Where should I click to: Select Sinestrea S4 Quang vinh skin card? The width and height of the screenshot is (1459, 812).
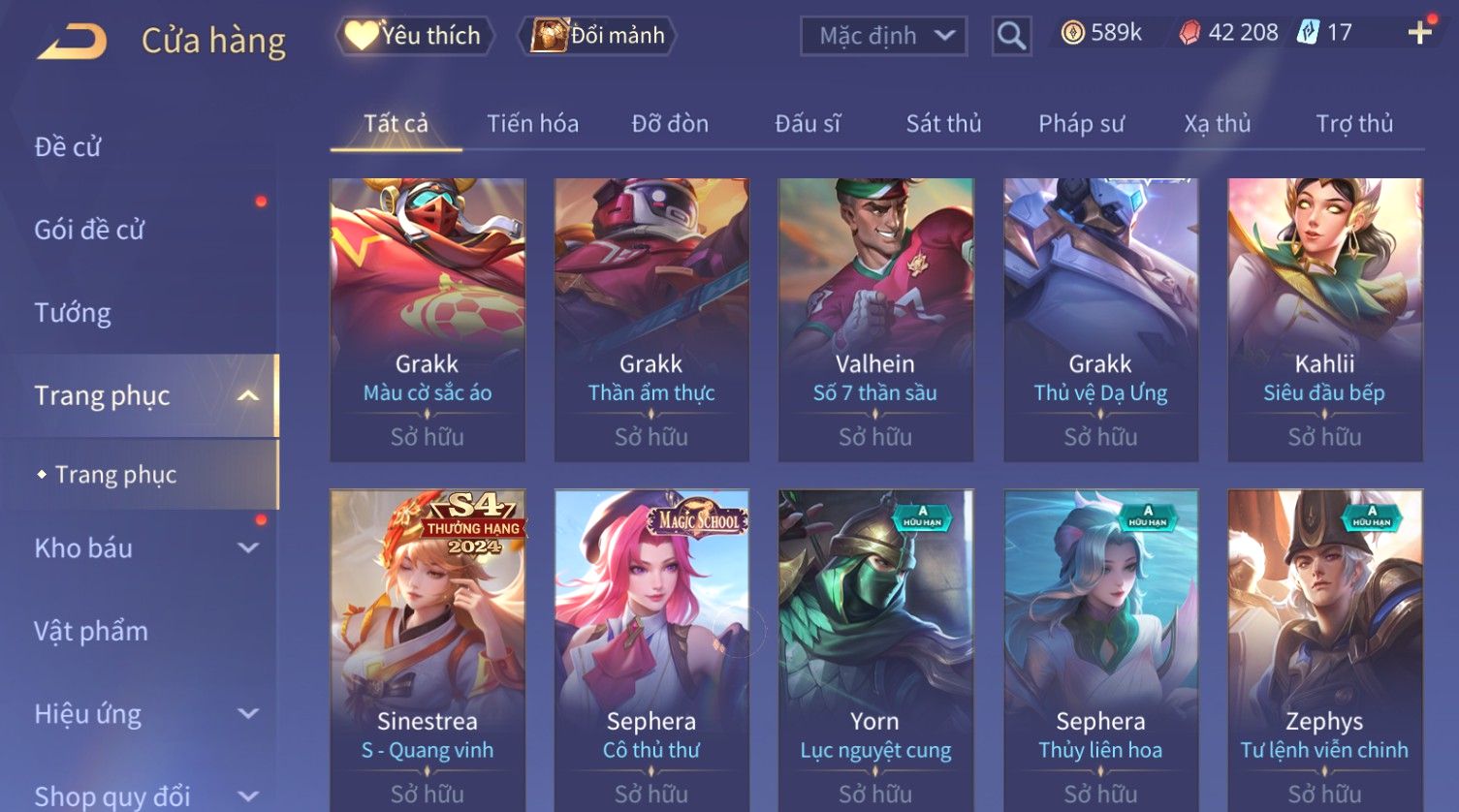[428, 650]
